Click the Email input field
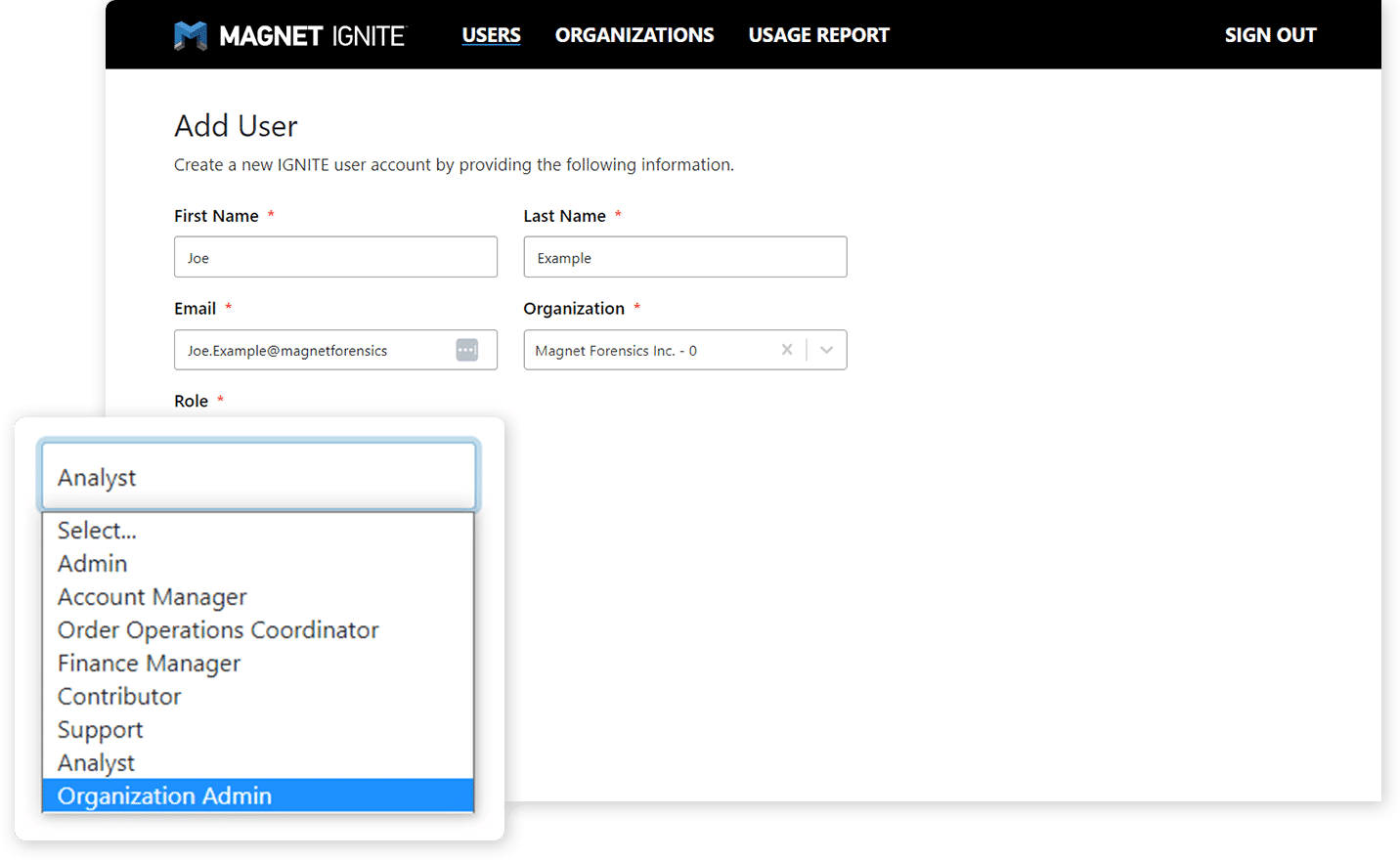 (335, 350)
